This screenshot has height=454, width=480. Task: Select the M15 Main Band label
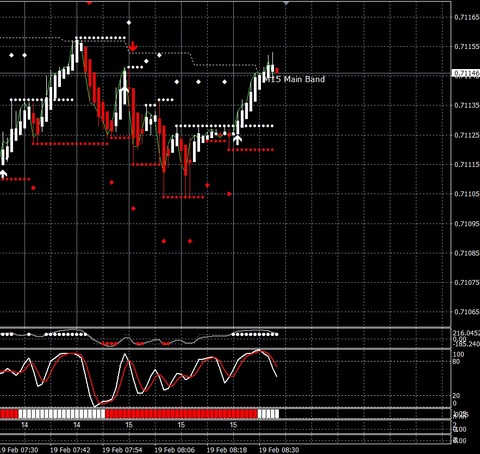click(x=295, y=79)
